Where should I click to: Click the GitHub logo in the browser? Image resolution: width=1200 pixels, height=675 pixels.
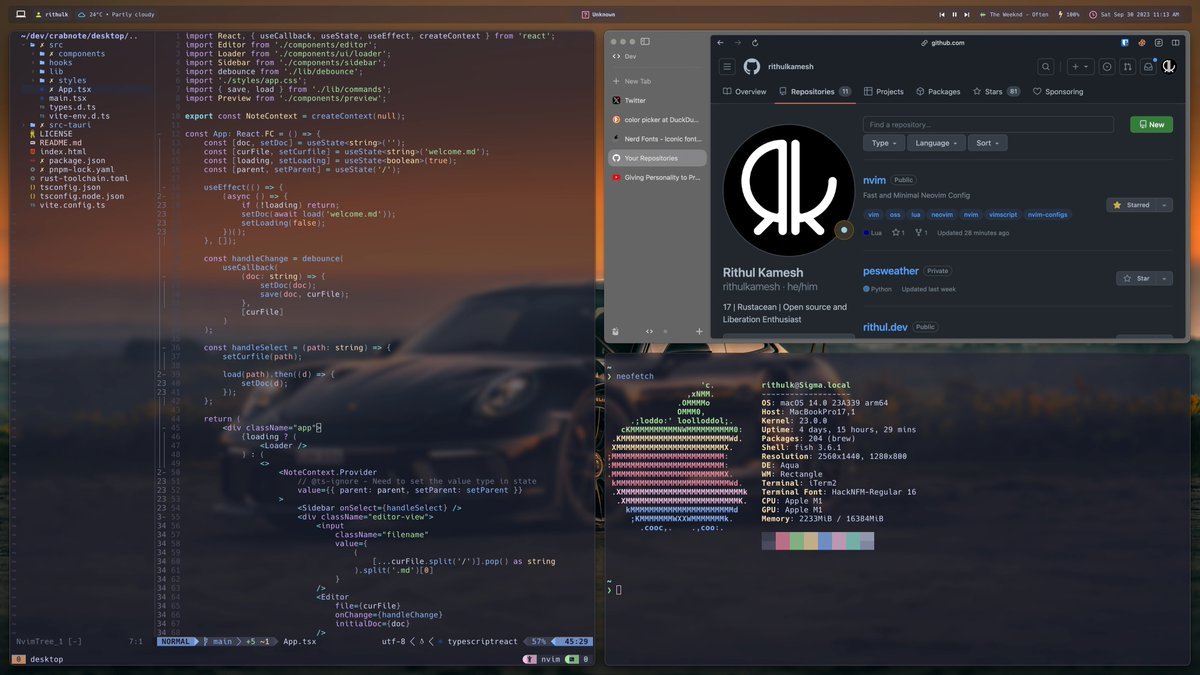tap(751, 66)
